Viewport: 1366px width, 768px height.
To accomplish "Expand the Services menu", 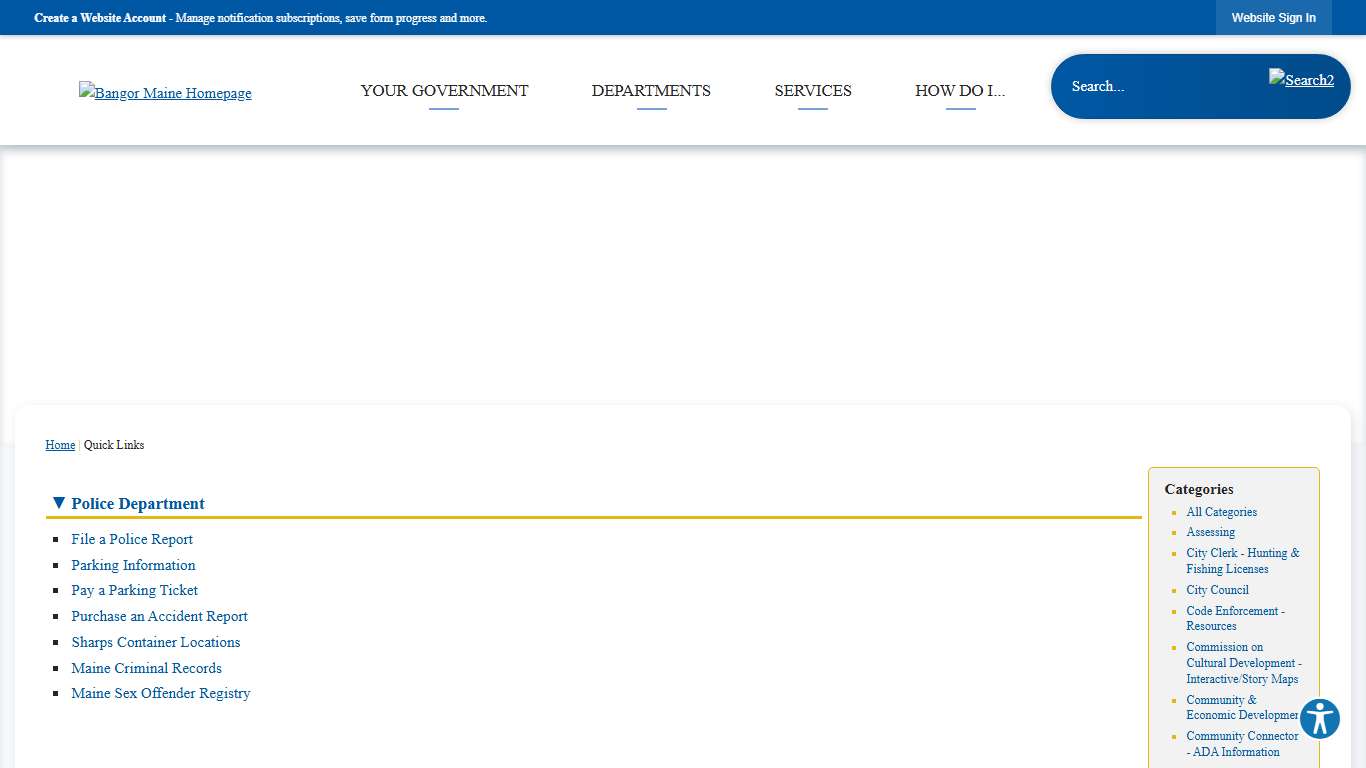I will [812, 91].
